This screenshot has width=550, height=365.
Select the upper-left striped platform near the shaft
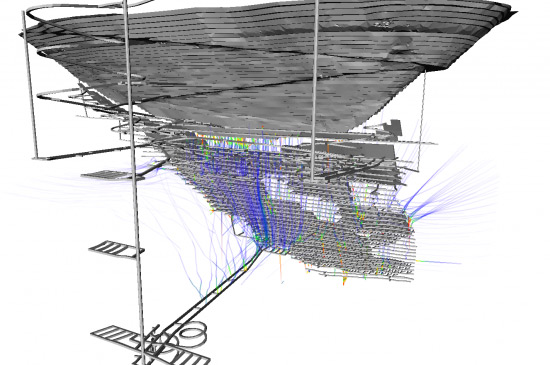[110, 175]
